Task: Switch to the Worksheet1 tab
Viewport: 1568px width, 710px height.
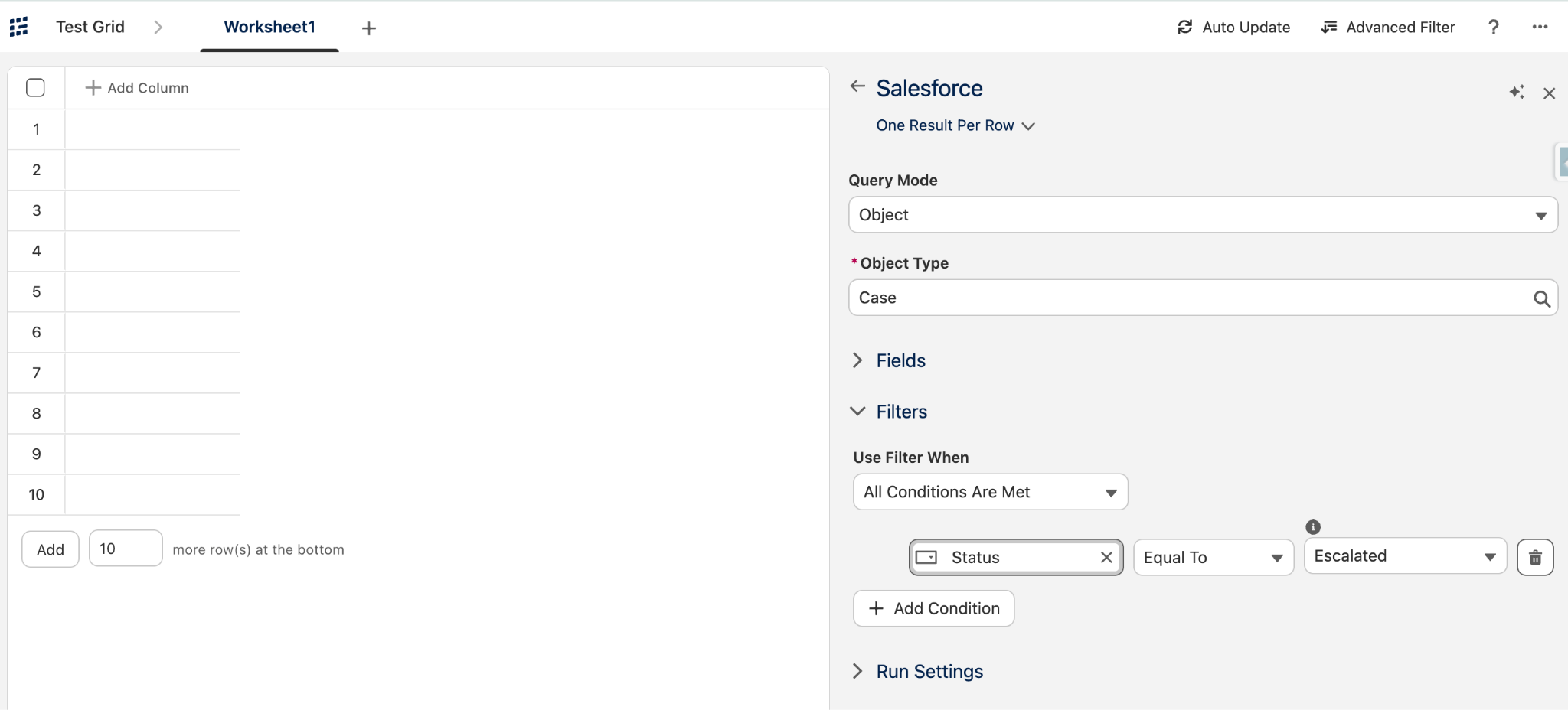Action: pyautogui.click(x=269, y=27)
